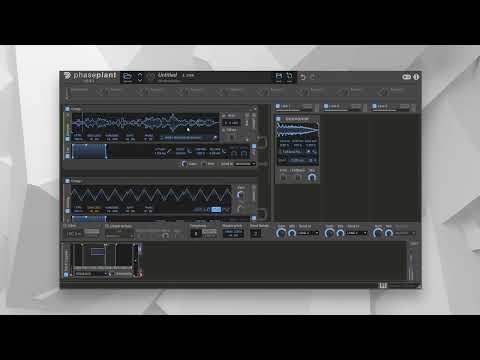Click the Lane 3 gain knob

point(378,233)
